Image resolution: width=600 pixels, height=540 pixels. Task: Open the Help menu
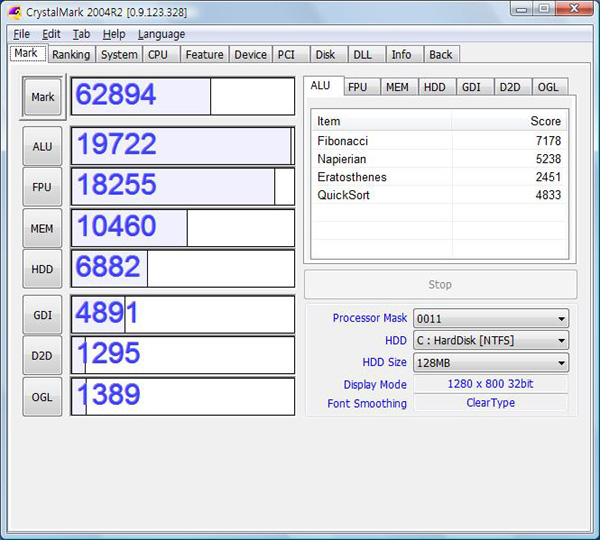point(114,34)
